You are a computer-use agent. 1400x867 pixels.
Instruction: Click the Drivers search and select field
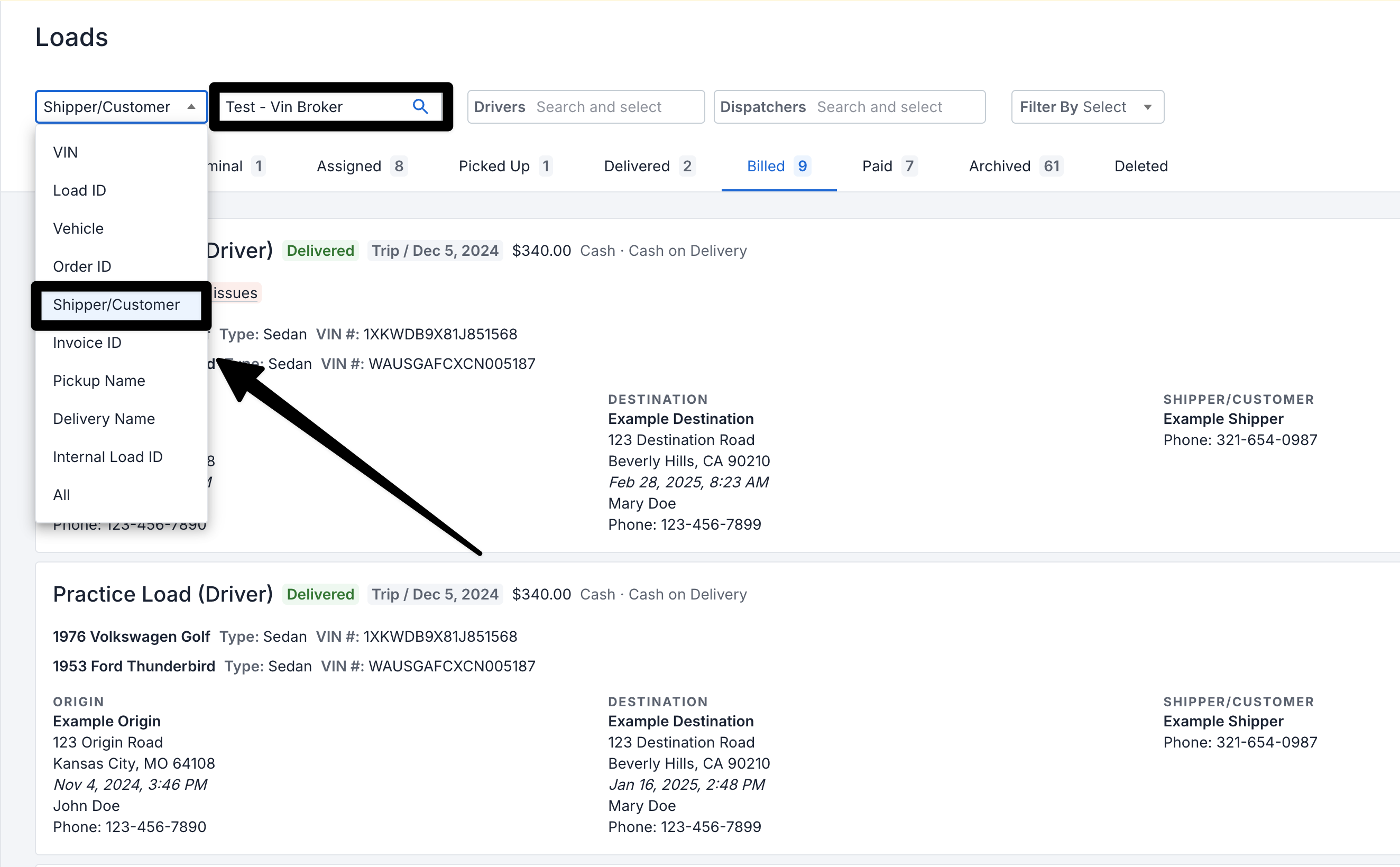tap(585, 107)
